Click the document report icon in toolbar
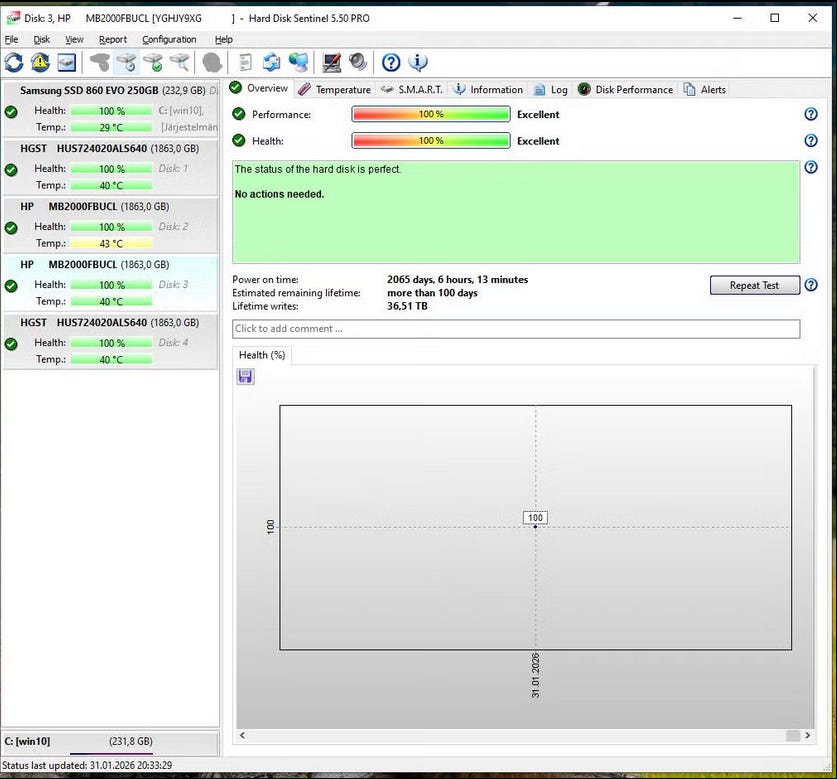 click(245, 63)
